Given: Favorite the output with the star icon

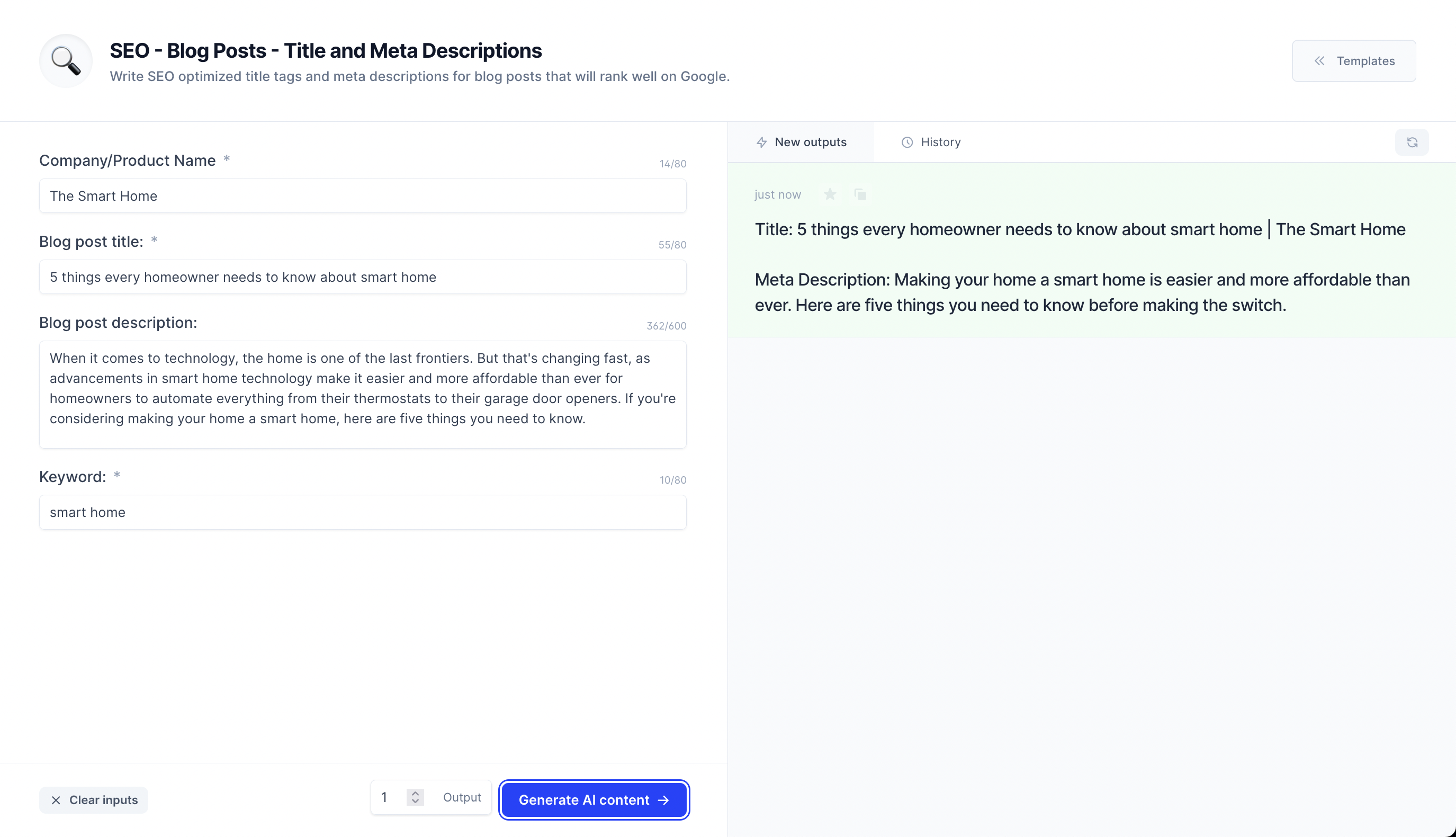Looking at the screenshot, I should click(x=829, y=194).
